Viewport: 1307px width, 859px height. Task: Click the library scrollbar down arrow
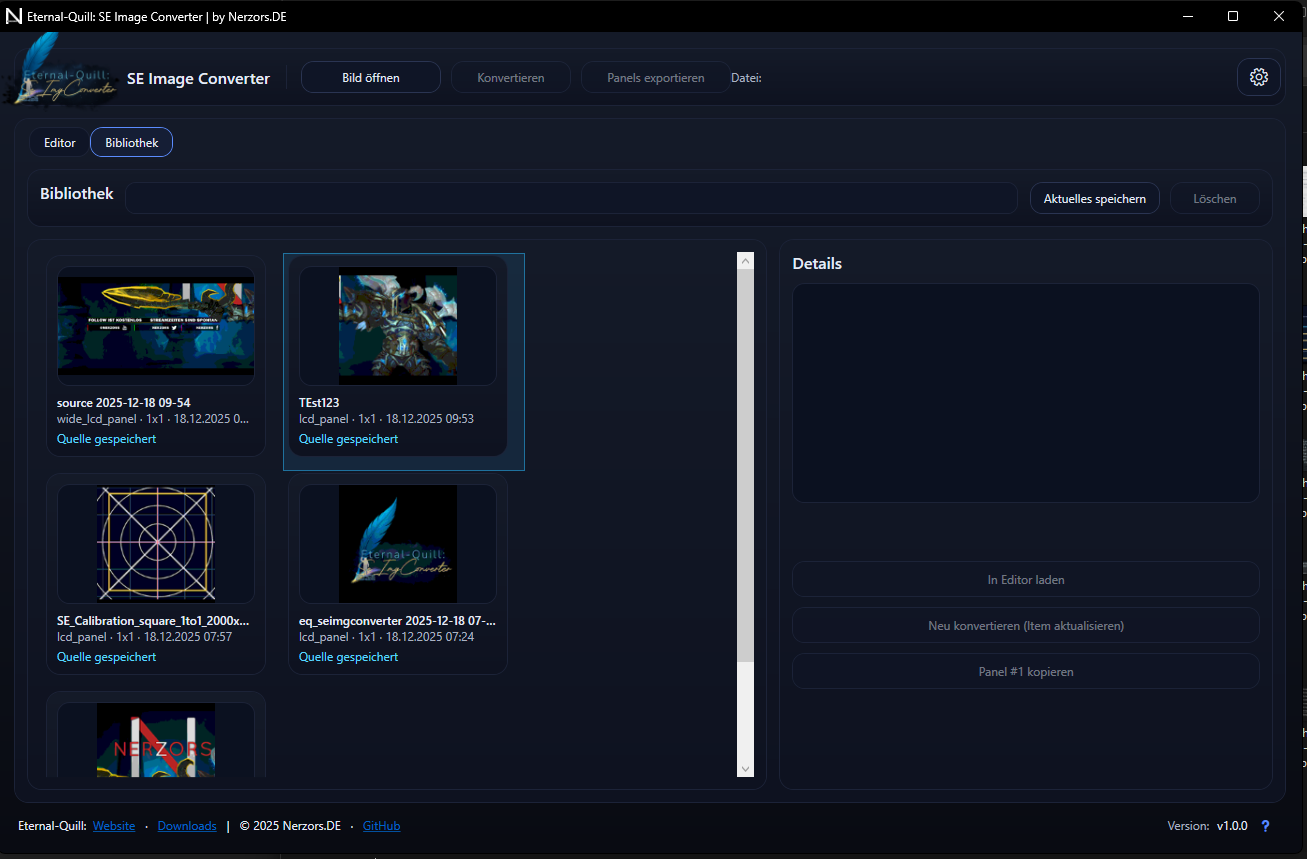[745, 768]
